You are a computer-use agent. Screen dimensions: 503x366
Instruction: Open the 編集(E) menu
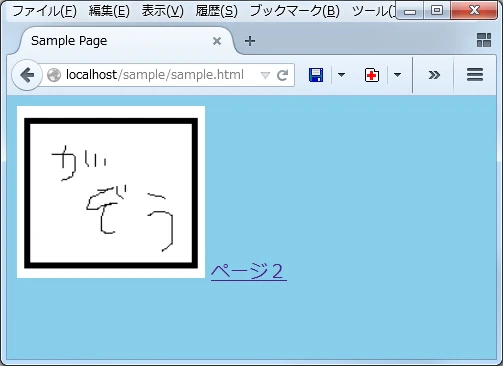[x=109, y=11]
